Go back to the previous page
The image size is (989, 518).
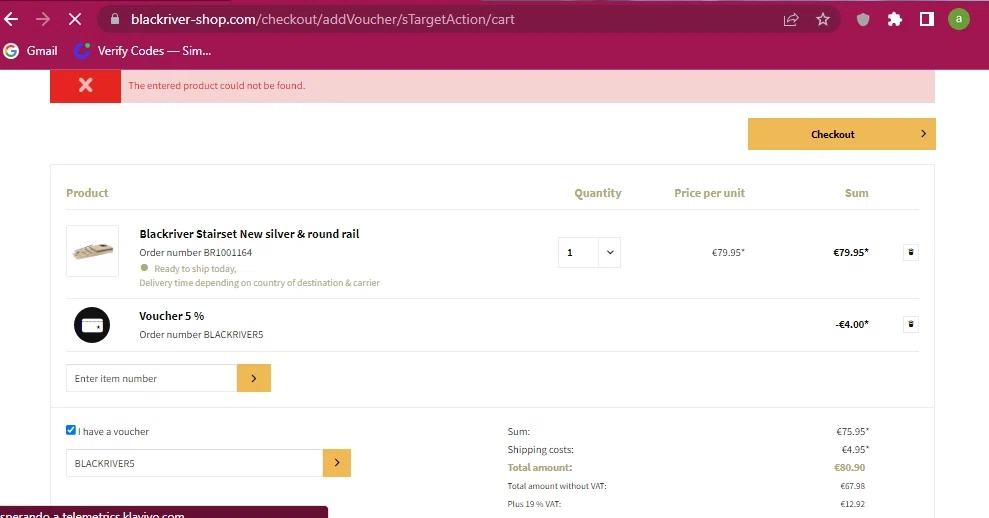point(11,20)
